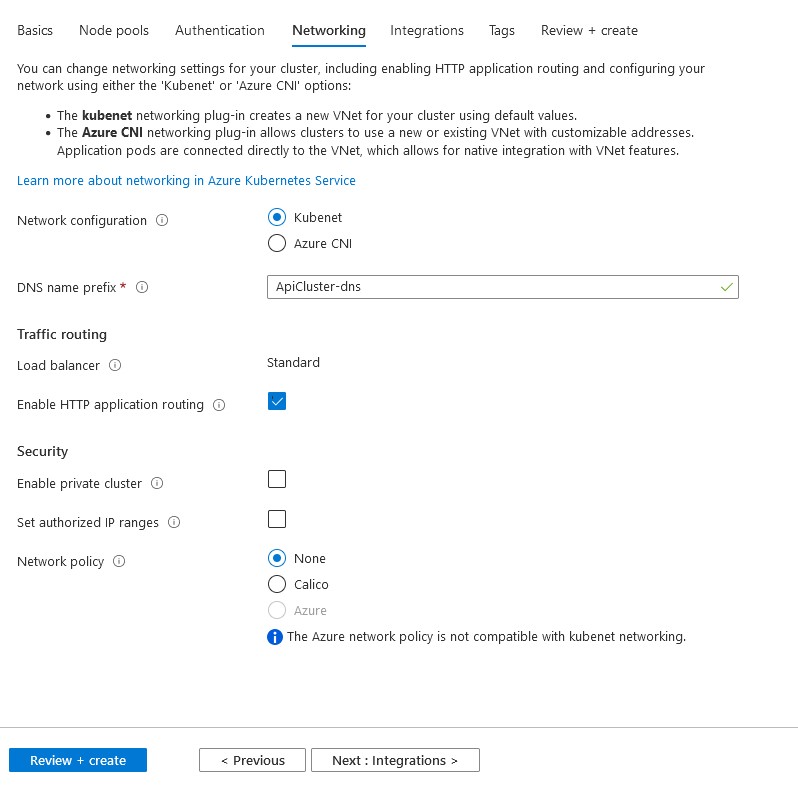Check the Set authorized IP ranges box
Image resolution: width=798 pixels, height=797 pixels.
pos(277,519)
